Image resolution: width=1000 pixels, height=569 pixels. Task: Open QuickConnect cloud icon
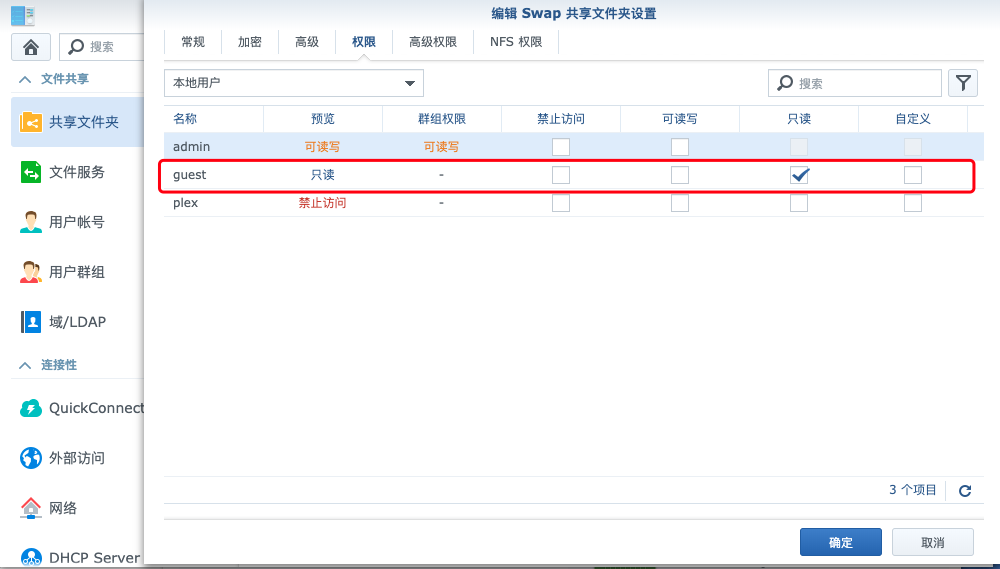(31, 408)
